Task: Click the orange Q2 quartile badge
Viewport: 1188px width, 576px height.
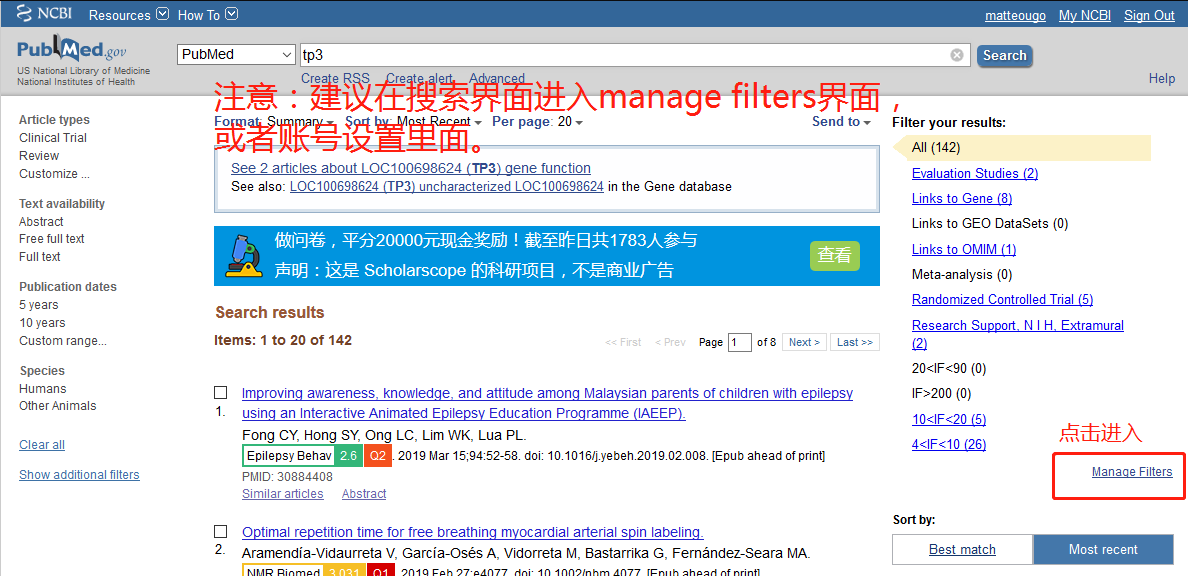Action: [378, 455]
